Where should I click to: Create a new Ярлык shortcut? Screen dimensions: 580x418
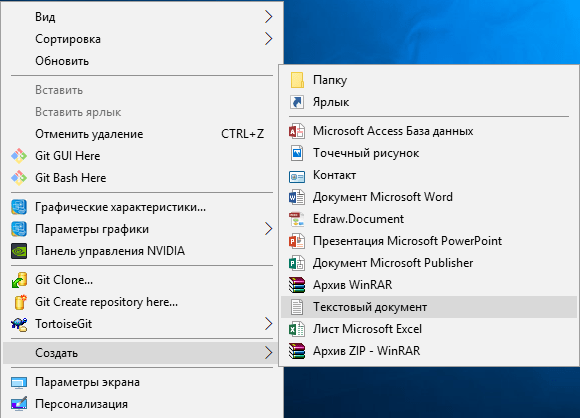[429, 102]
